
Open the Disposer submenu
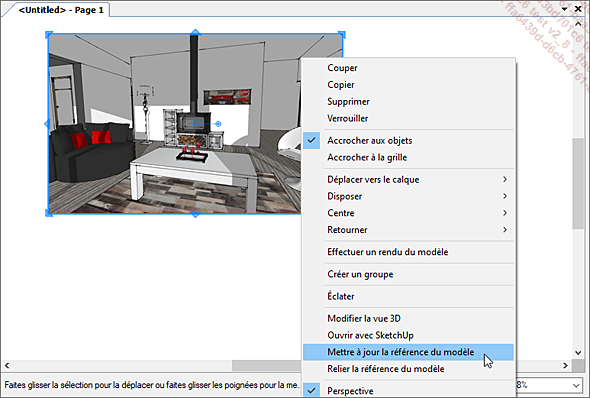coord(408,196)
